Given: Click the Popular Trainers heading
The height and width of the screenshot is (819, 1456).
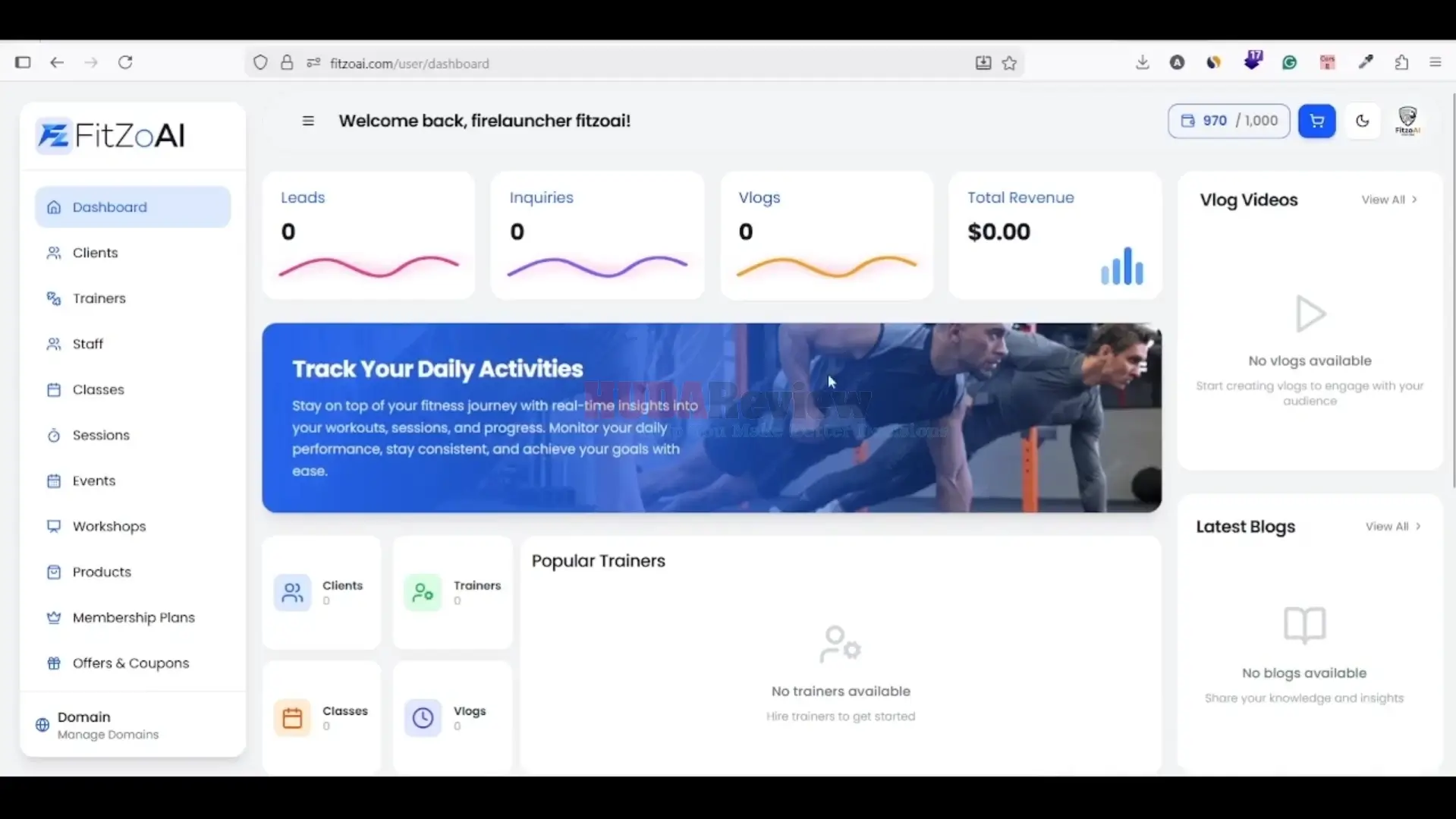Looking at the screenshot, I should coord(599,561).
